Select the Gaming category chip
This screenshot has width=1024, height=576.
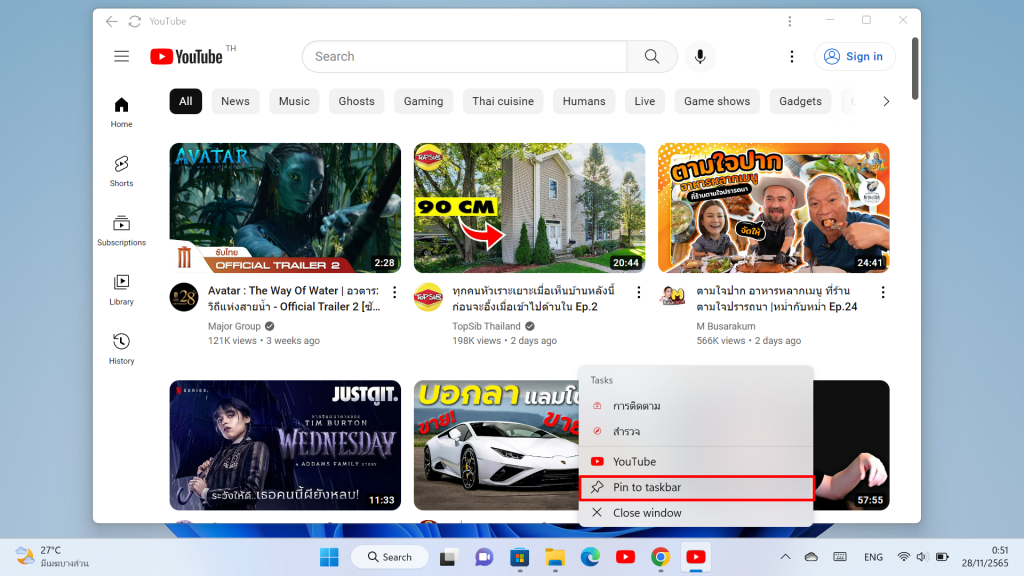point(423,101)
